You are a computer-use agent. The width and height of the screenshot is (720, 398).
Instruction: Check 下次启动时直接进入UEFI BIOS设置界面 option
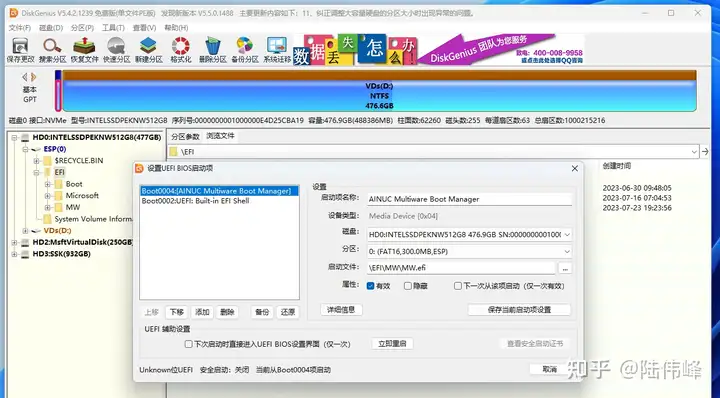tap(188, 344)
